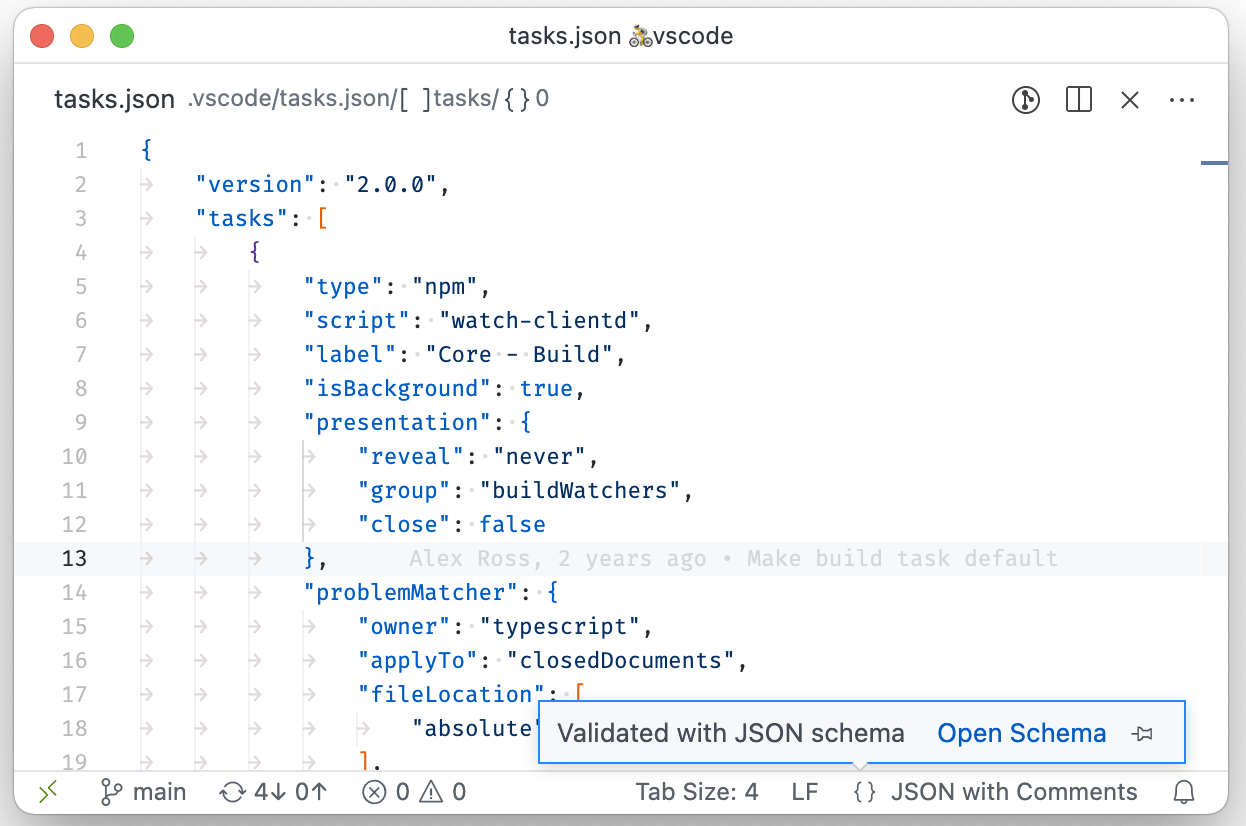Pin the schema validation notification
This screenshot has height=826, width=1246.
coord(1142,733)
